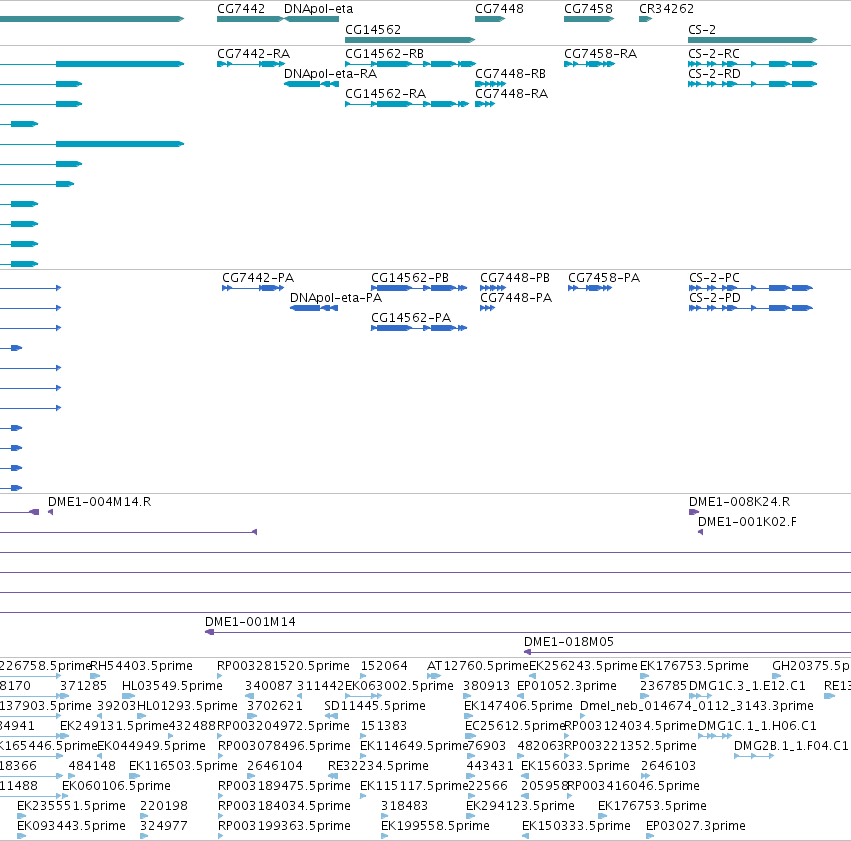Image resolution: width=851 pixels, height=841 pixels.
Task: Select the EK114649.5prime EST label
Action: pyautogui.click(x=414, y=746)
